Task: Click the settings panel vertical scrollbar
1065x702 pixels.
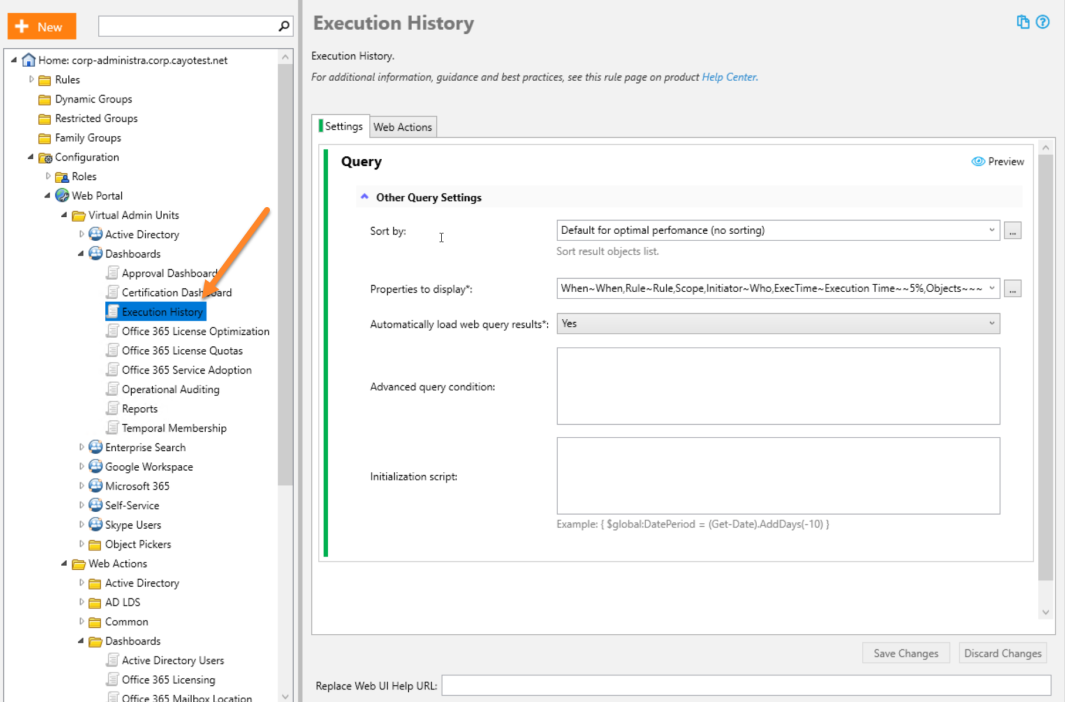Action: [1045, 367]
